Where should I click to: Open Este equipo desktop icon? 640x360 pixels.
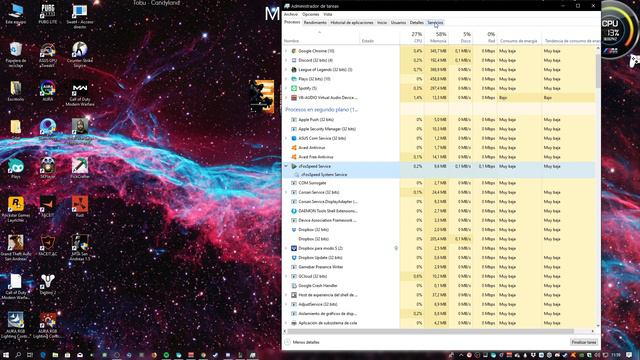tap(16, 13)
